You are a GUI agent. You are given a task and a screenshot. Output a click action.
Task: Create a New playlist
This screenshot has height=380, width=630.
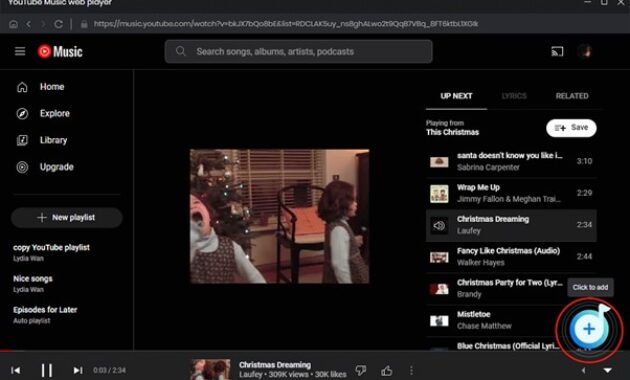(67, 217)
